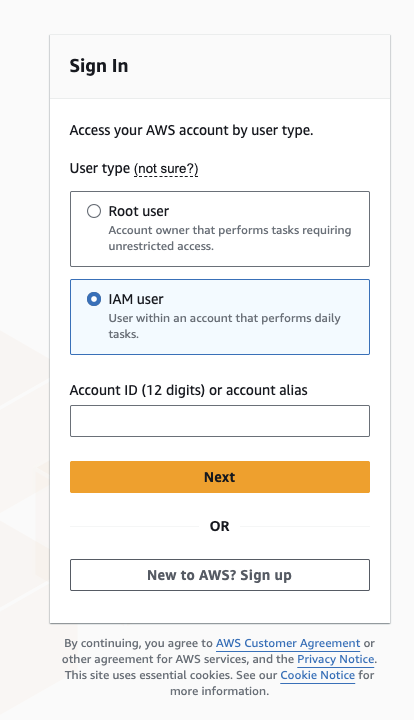Click the 'not sure?' help link
Screen dimensions: 414x720
click(166, 169)
